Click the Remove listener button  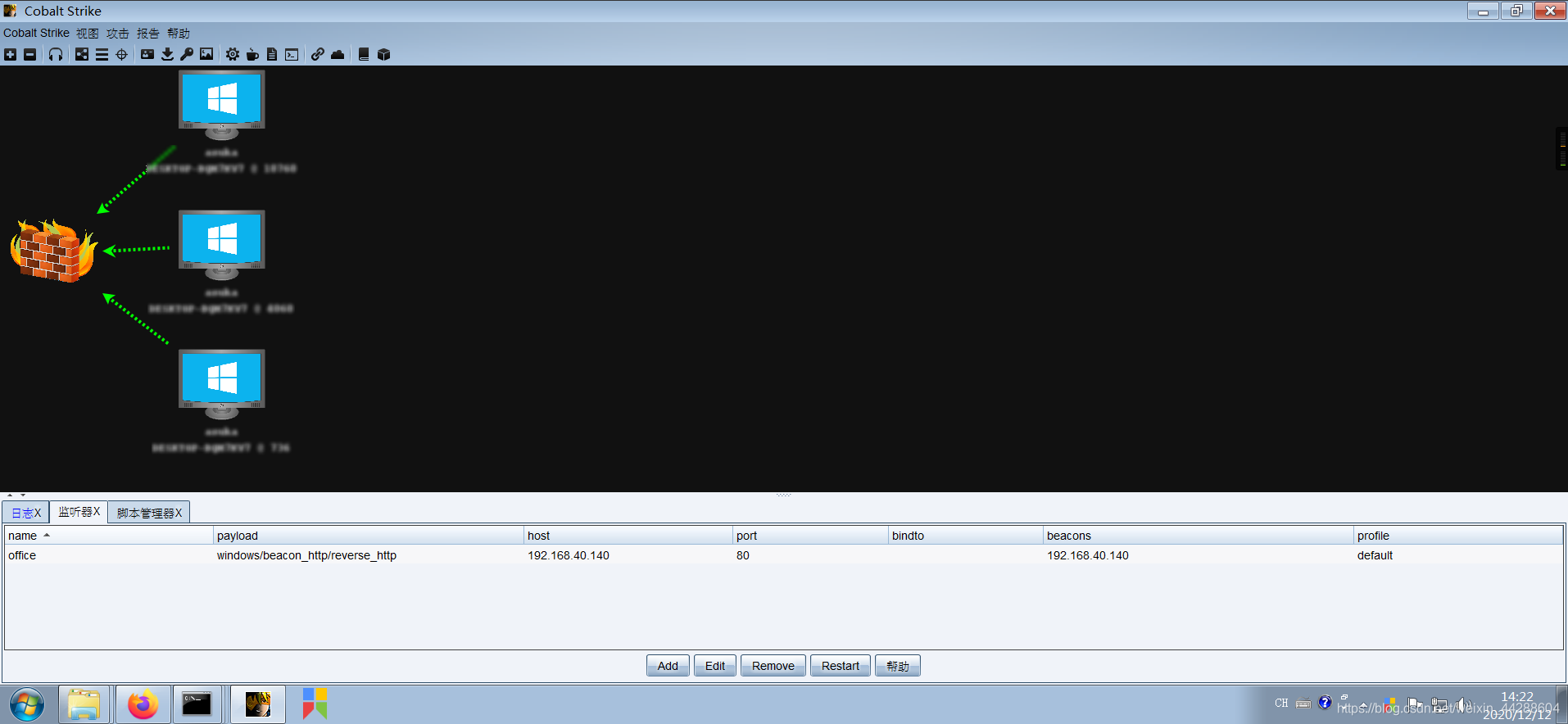773,666
